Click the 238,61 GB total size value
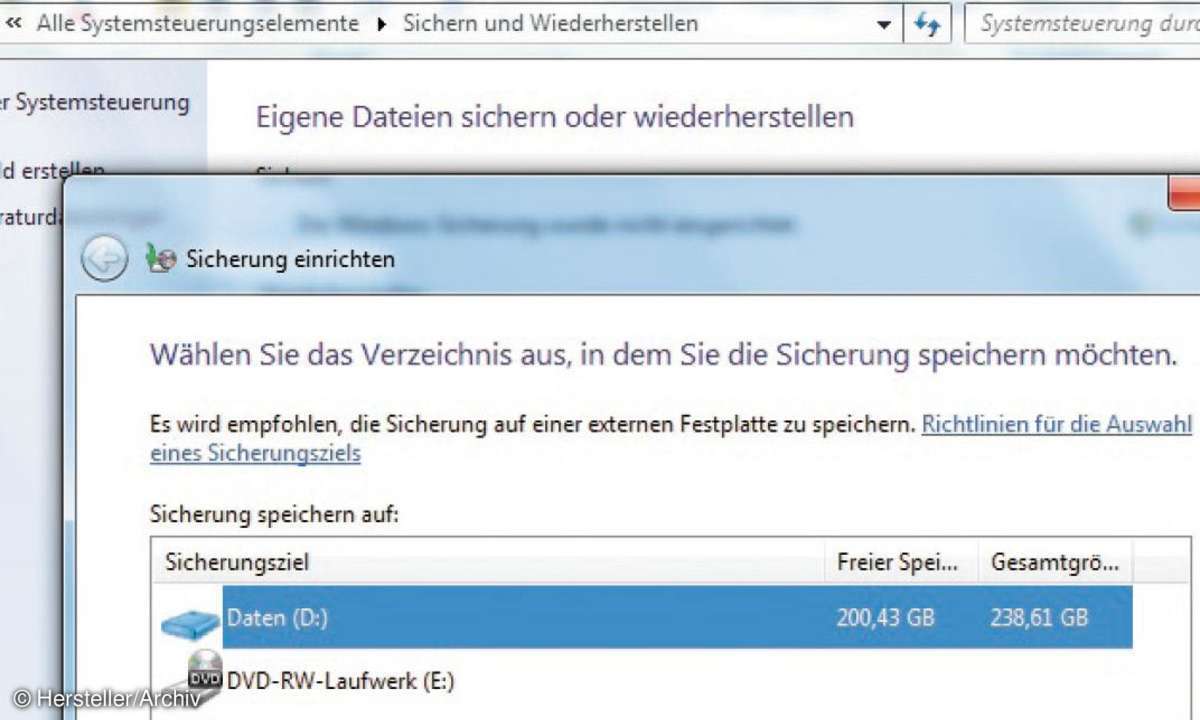Screen dimensions: 1200x720 point(1039,618)
